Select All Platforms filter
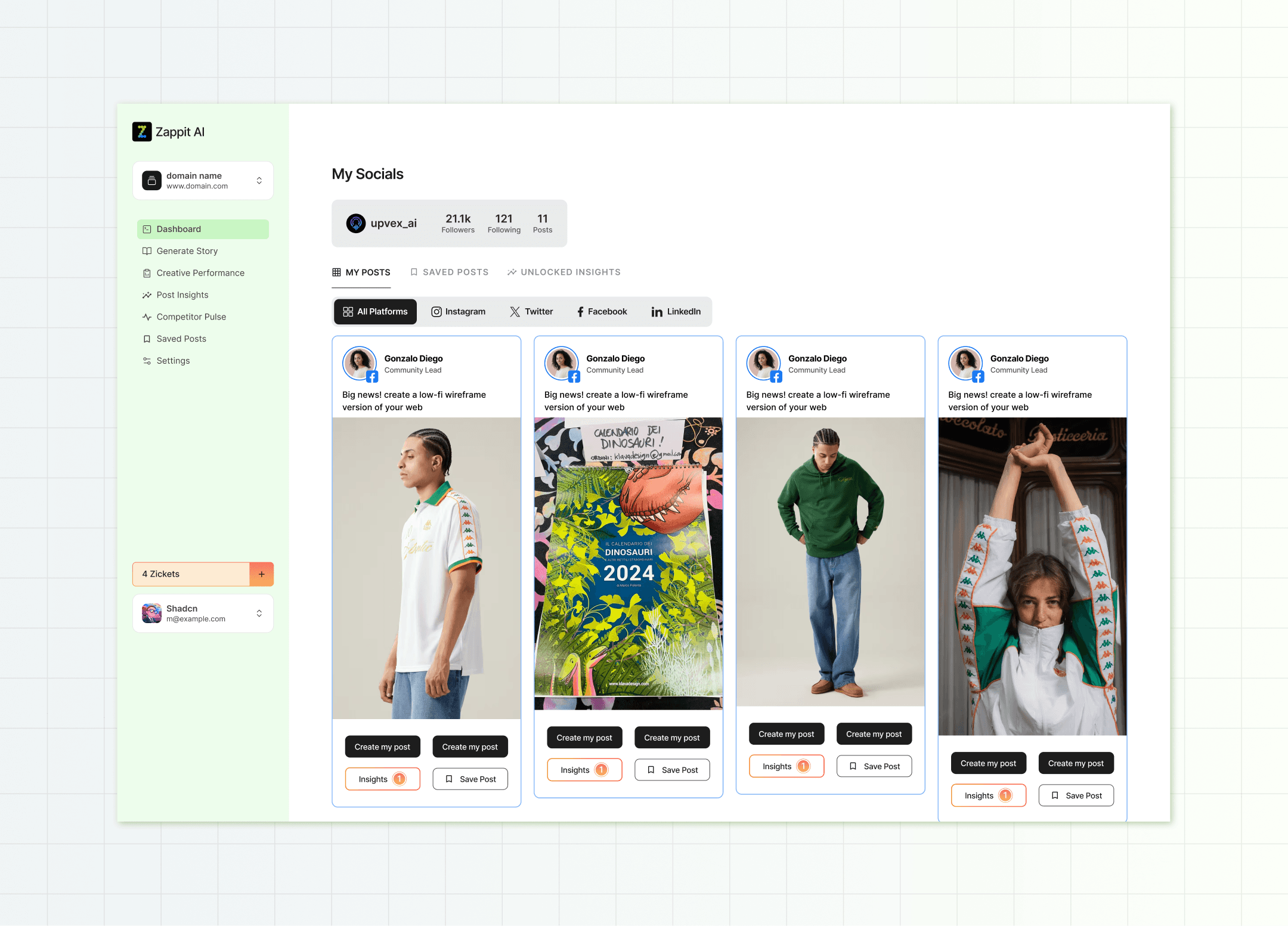This screenshot has height=926, width=1288. tap(375, 312)
